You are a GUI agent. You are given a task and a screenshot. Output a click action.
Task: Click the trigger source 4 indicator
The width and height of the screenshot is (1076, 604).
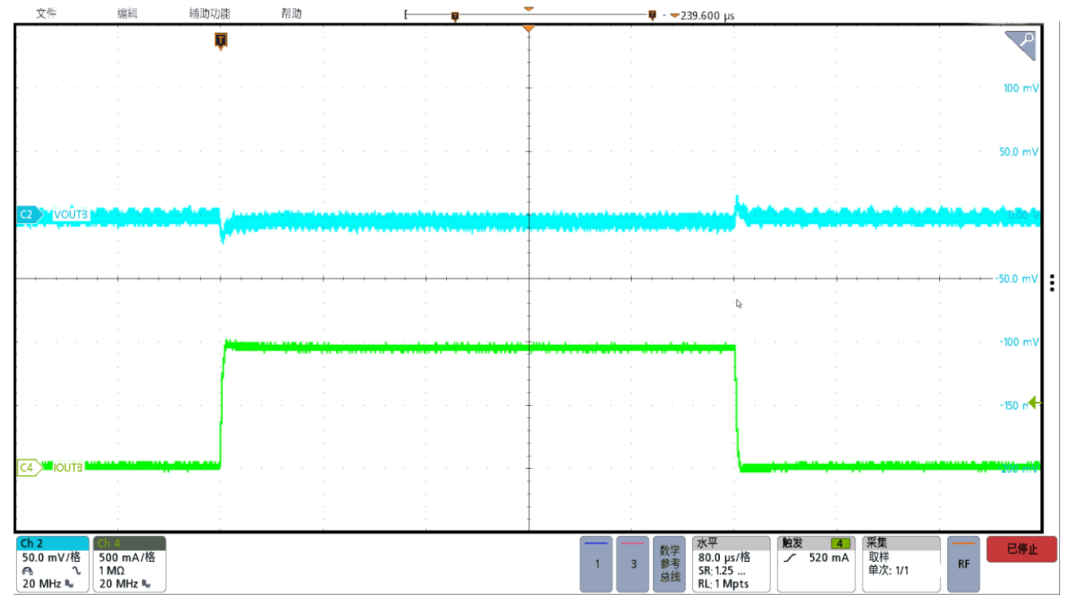click(x=839, y=543)
